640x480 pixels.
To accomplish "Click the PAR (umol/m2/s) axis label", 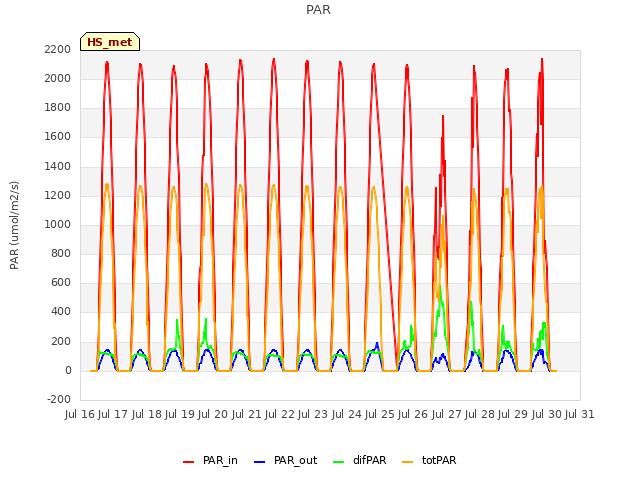I will coord(14,225).
